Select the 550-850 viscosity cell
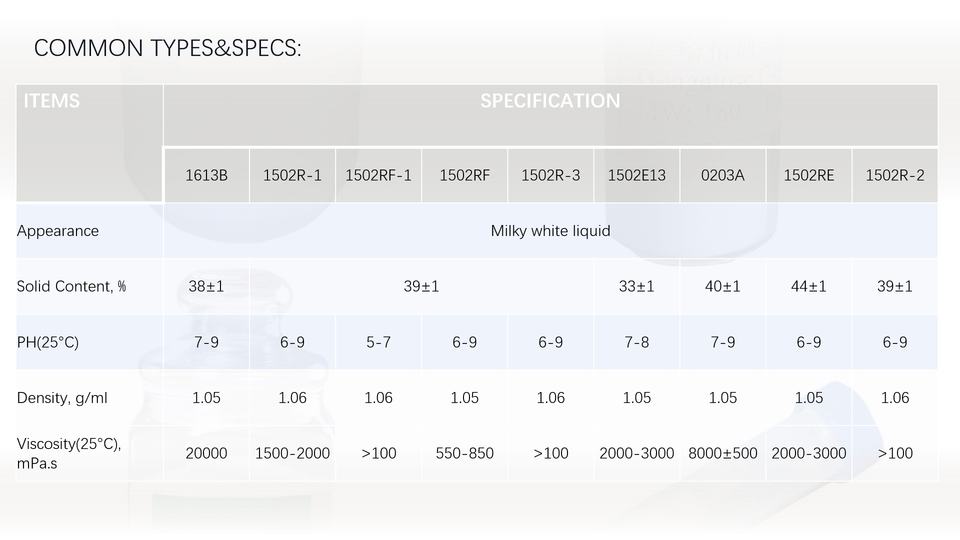The width and height of the screenshot is (960, 540). 464,454
